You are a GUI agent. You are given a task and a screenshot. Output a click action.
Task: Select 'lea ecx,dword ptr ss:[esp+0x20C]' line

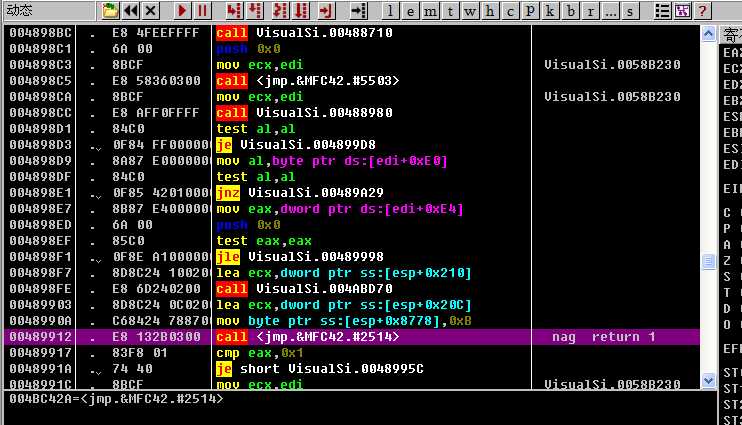[344, 305]
